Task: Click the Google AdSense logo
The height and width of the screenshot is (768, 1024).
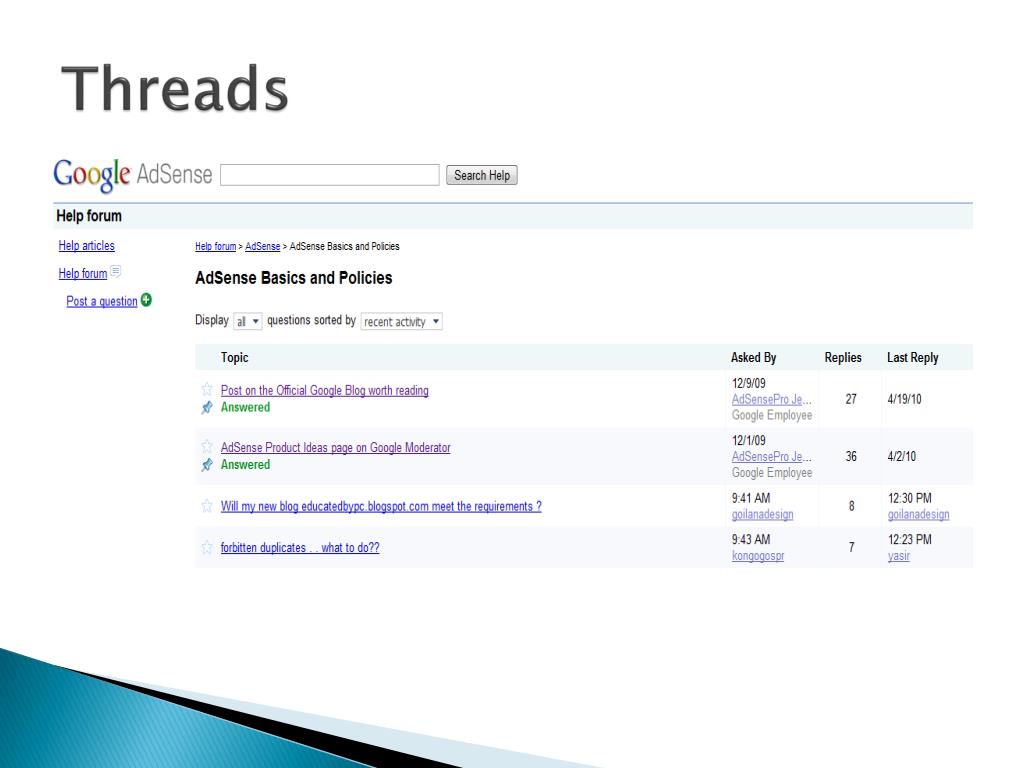Action: click(x=133, y=175)
